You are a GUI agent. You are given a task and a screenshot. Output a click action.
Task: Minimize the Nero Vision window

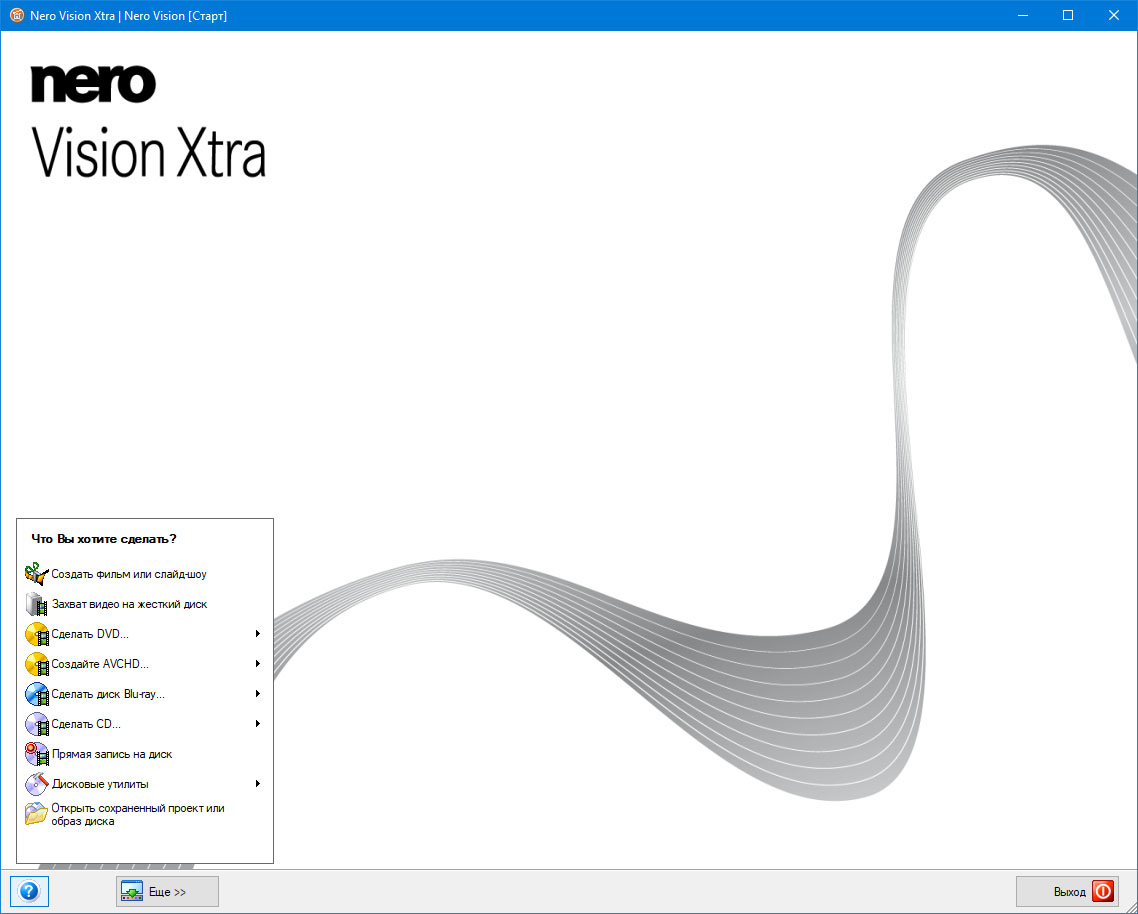coord(1023,15)
